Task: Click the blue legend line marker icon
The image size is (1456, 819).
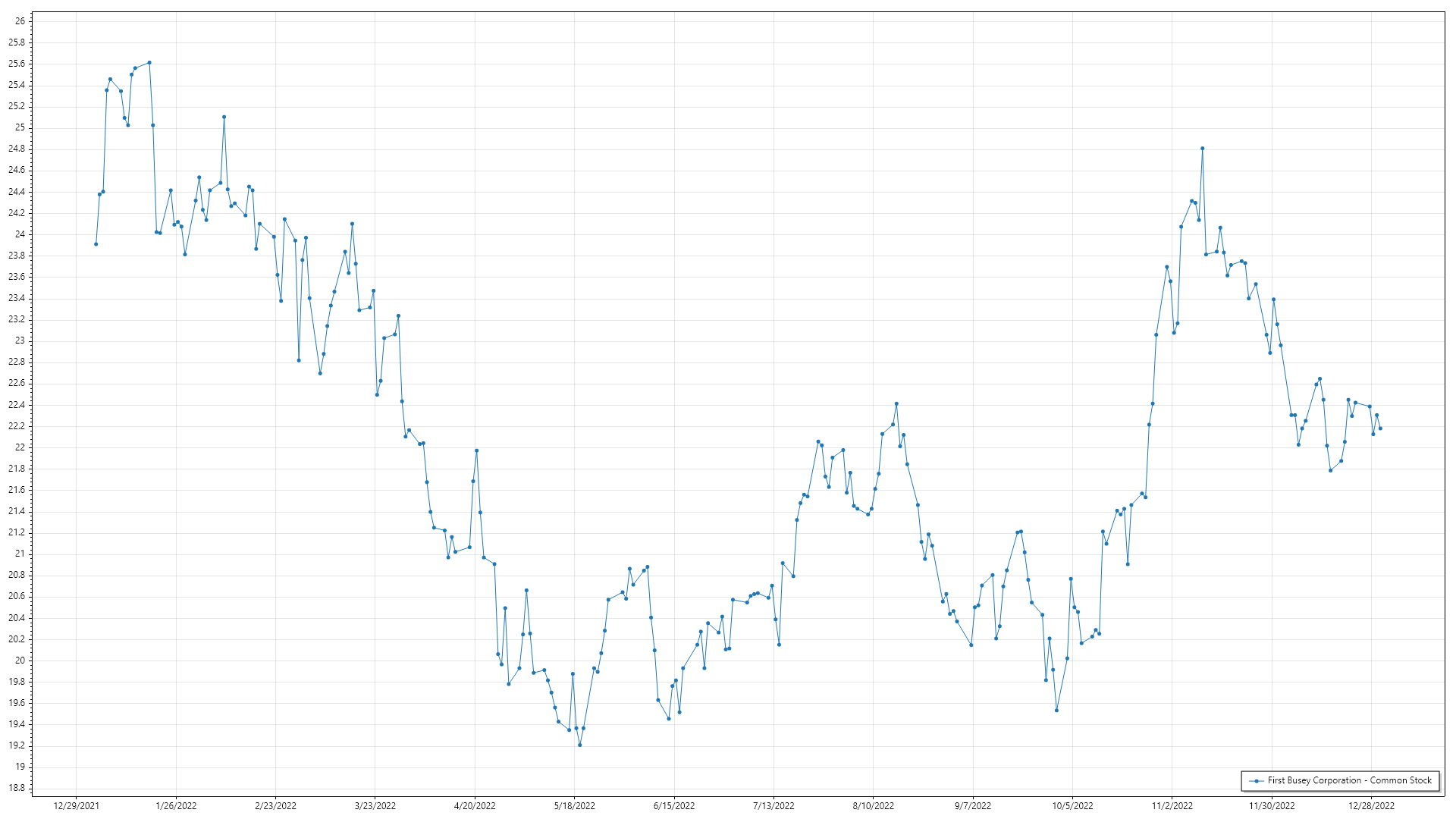Action: [x=1257, y=781]
